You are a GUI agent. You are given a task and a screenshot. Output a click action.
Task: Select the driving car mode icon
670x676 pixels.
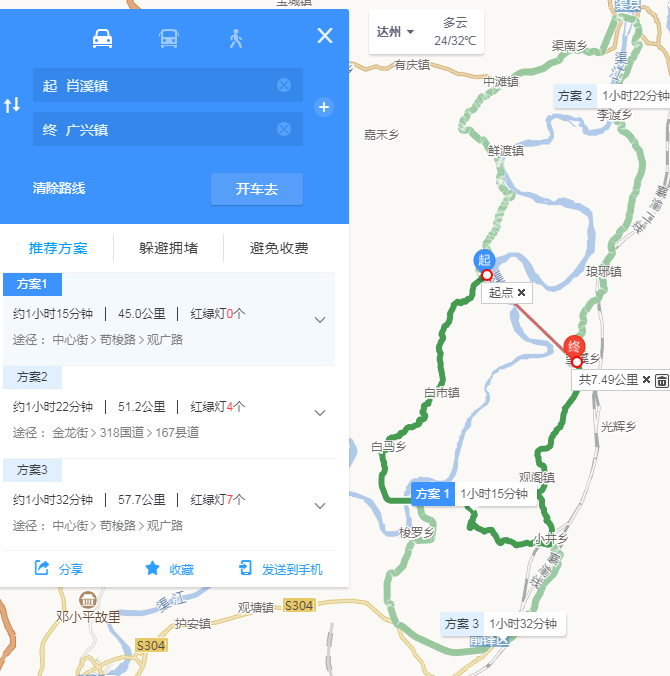103,38
